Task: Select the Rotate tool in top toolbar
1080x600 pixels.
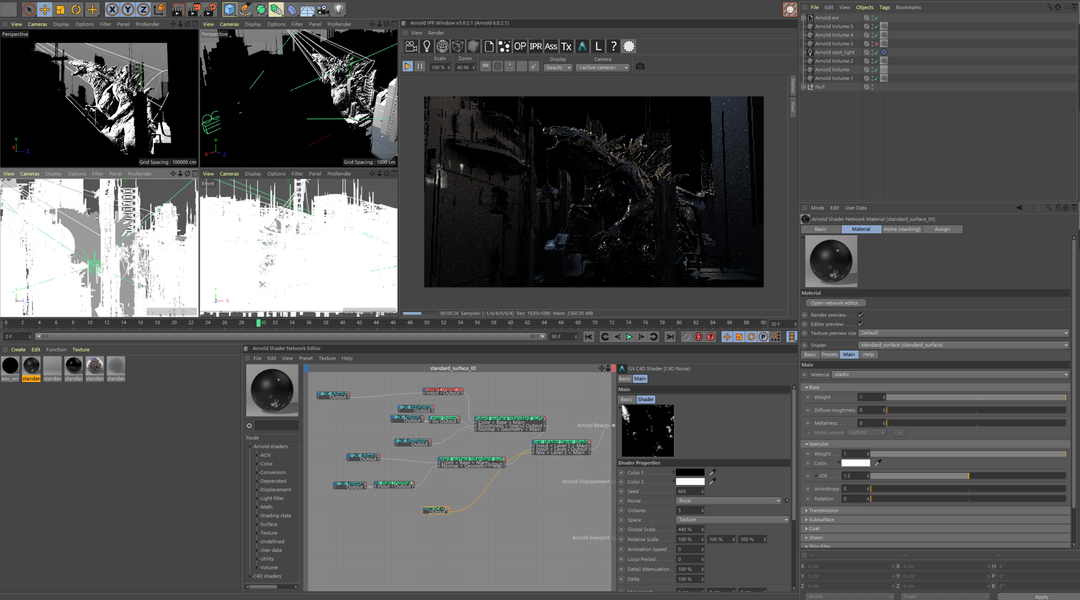Action: click(76, 10)
